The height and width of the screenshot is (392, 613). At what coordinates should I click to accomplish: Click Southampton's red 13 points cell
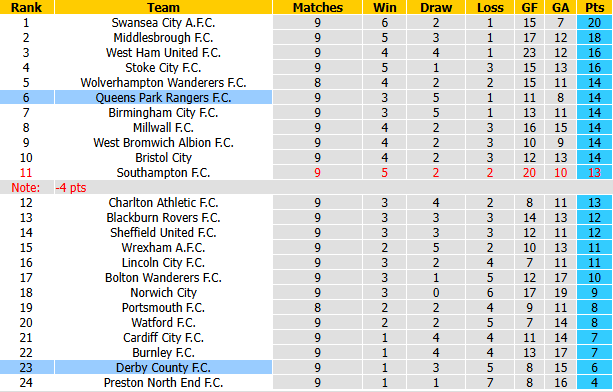(x=595, y=172)
